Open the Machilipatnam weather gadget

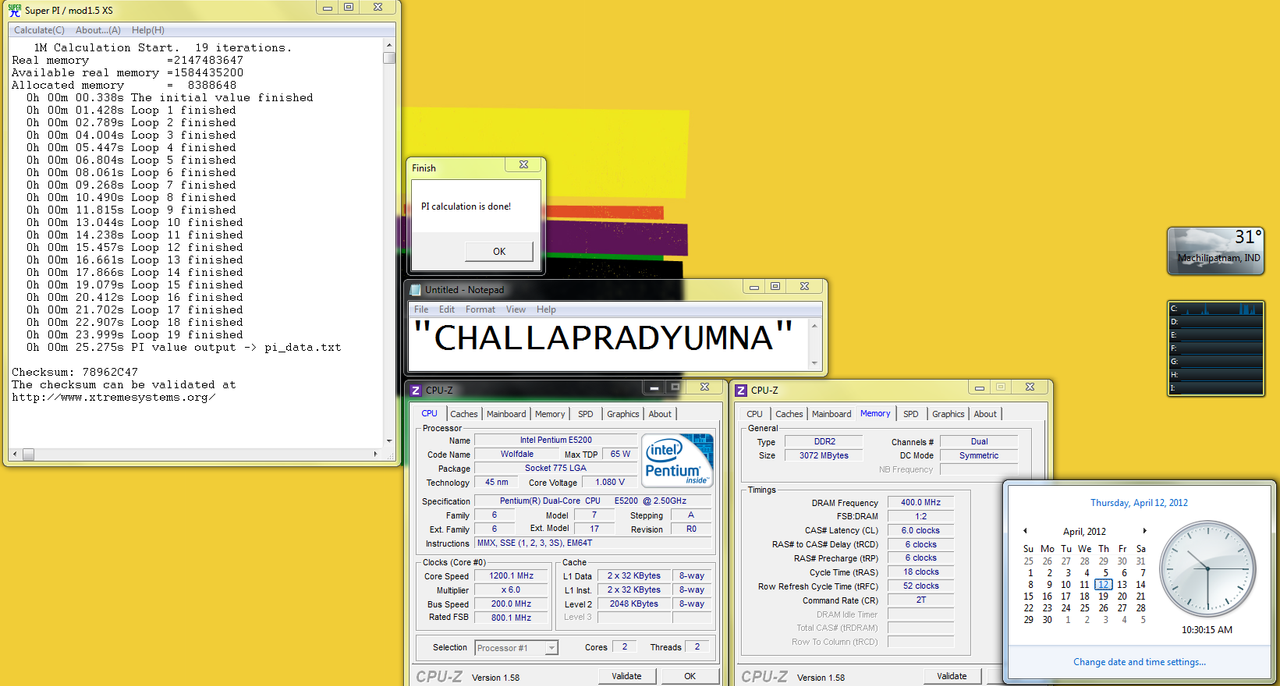pyautogui.click(x=1216, y=251)
